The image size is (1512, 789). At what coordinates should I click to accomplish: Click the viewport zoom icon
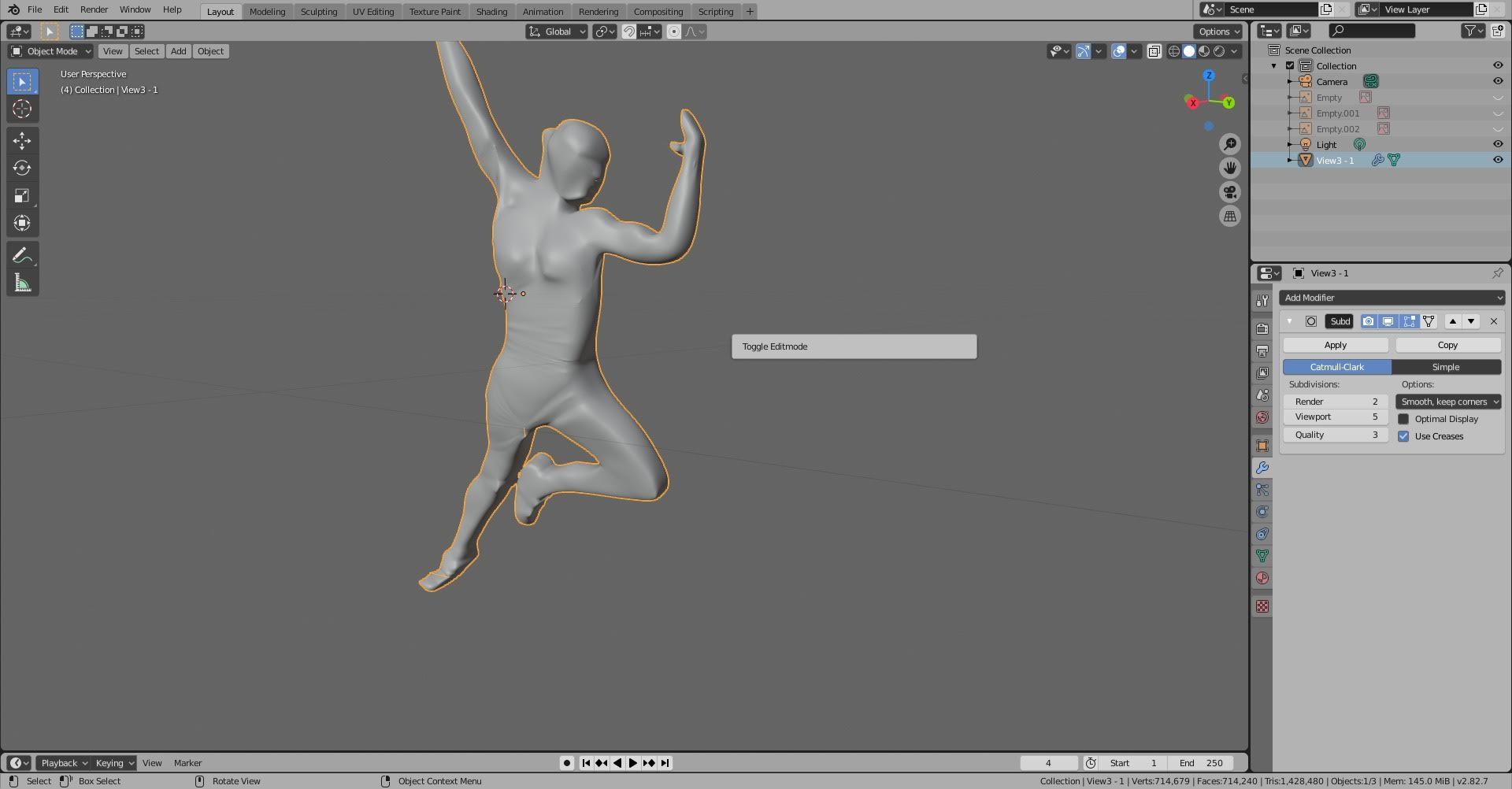coord(1230,144)
